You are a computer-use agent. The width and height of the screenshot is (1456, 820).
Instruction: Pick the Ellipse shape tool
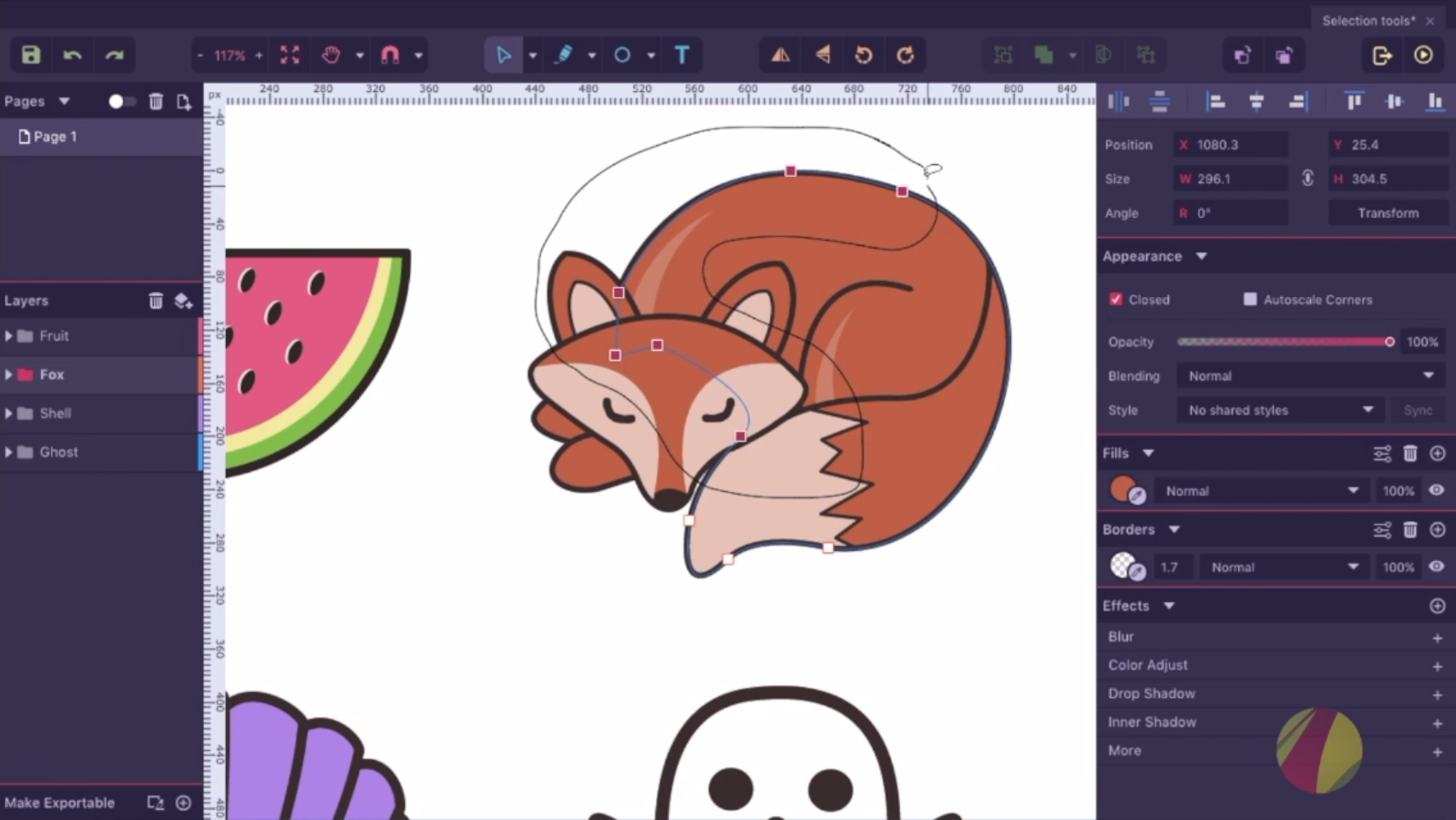pyautogui.click(x=623, y=55)
